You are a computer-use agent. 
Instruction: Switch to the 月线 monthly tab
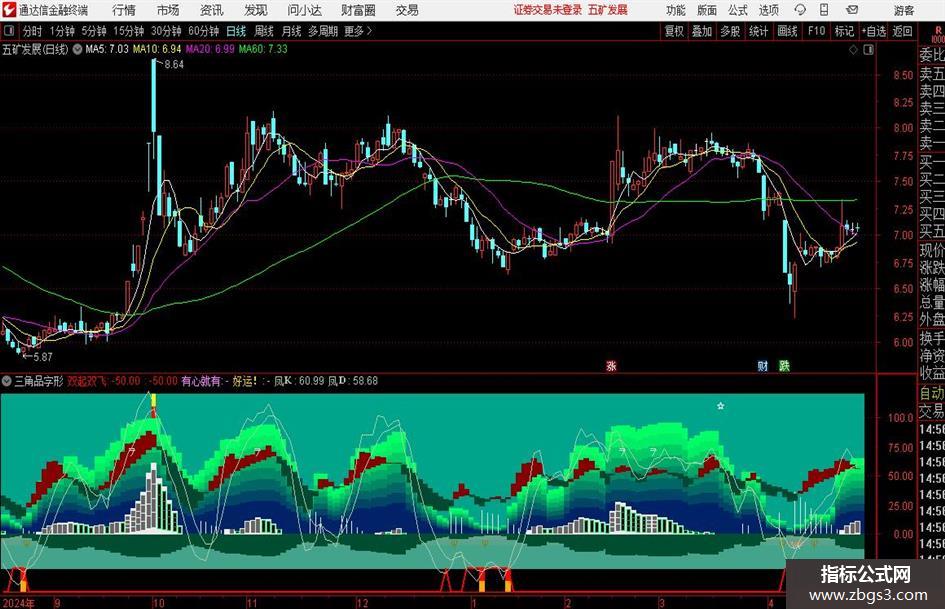click(291, 31)
